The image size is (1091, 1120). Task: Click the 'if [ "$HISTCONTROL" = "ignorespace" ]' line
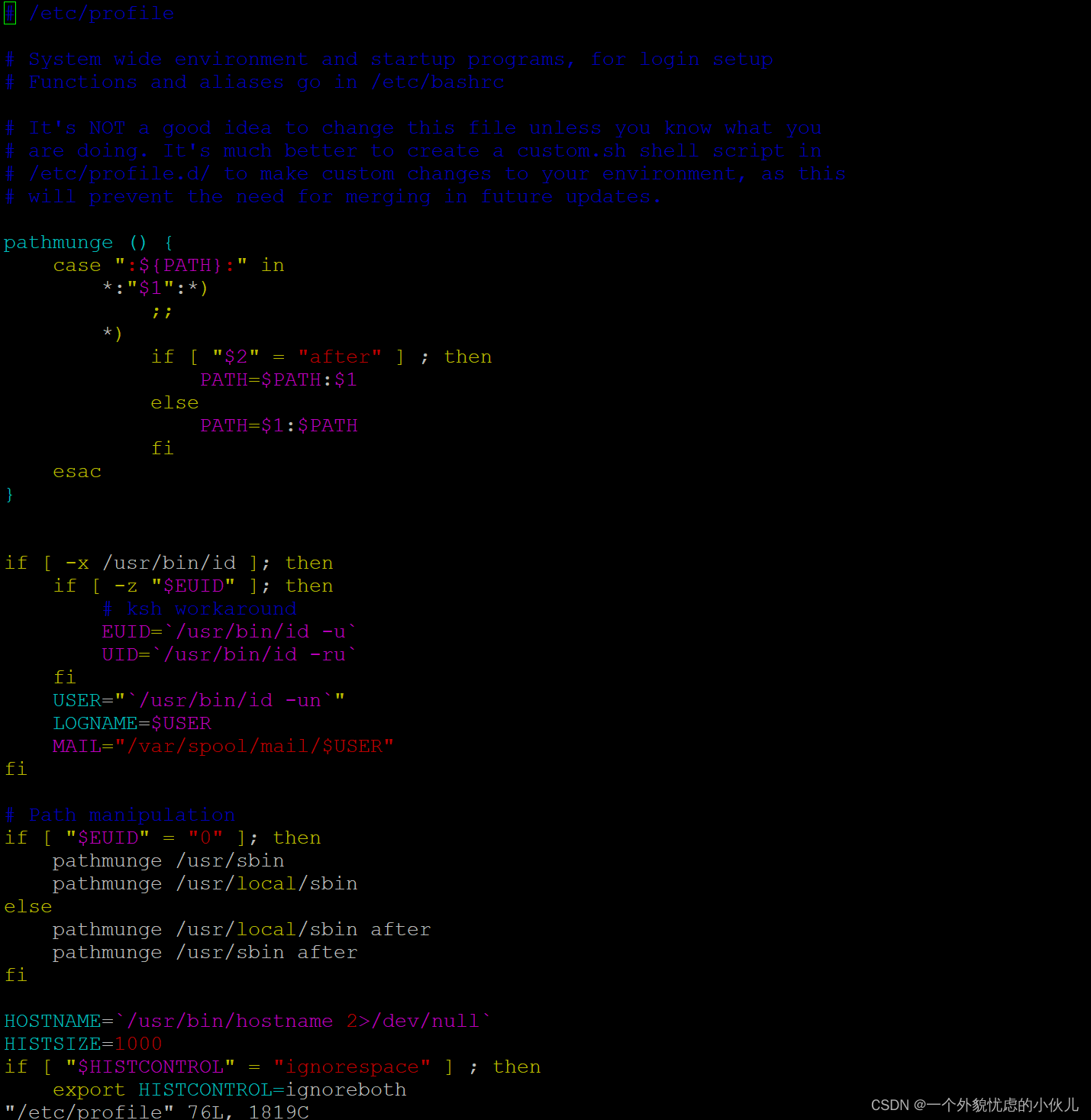(273, 1067)
